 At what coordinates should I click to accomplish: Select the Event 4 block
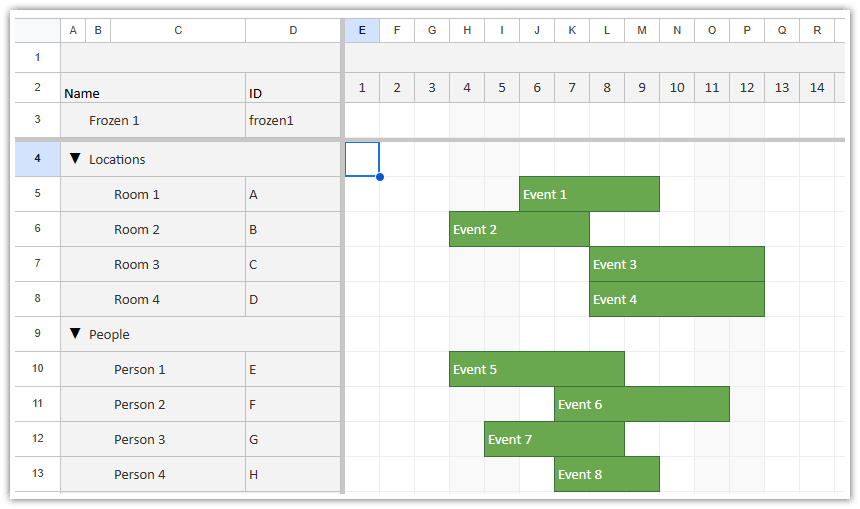[677, 299]
